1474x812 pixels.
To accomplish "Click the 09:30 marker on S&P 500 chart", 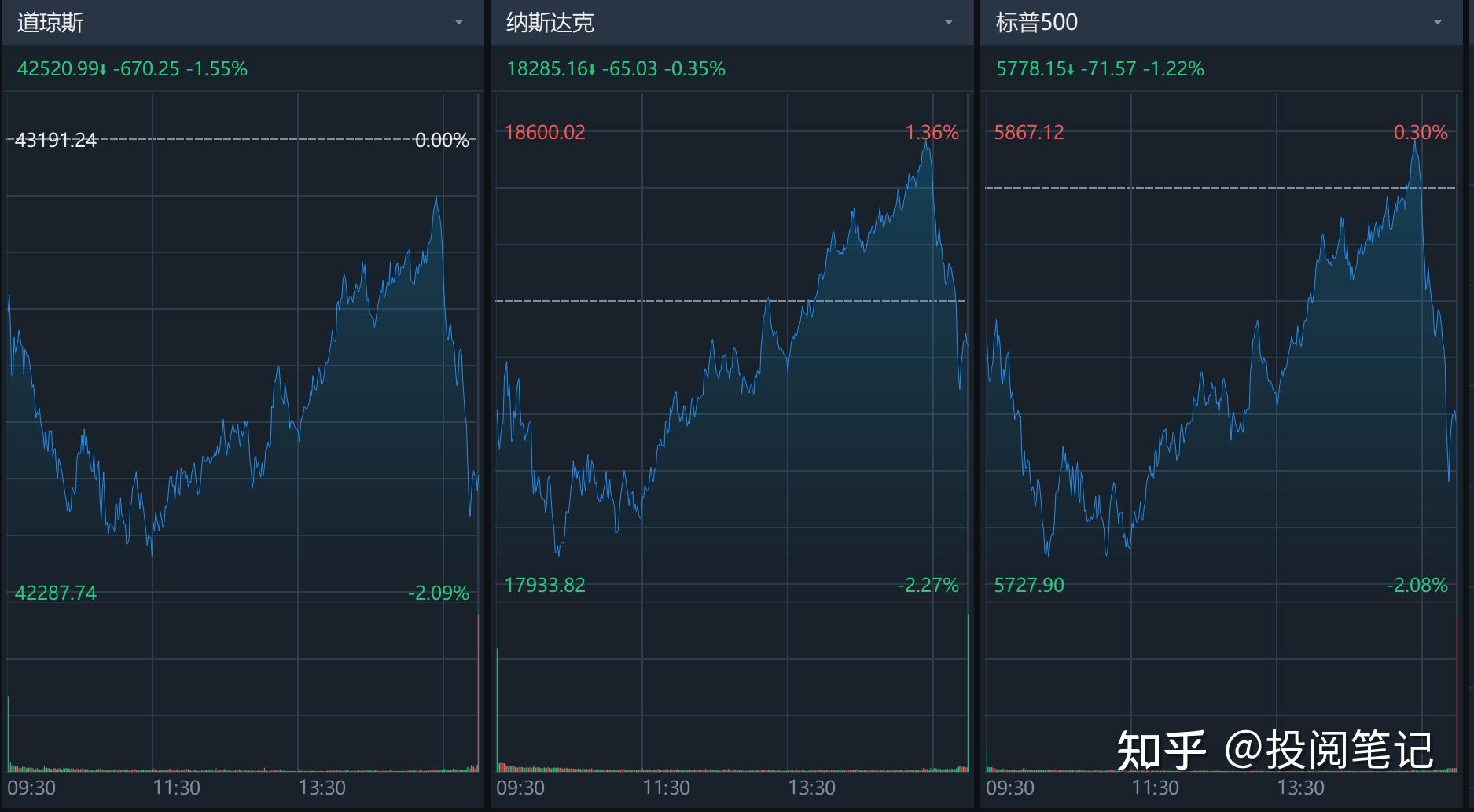I will (x=1010, y=788).
